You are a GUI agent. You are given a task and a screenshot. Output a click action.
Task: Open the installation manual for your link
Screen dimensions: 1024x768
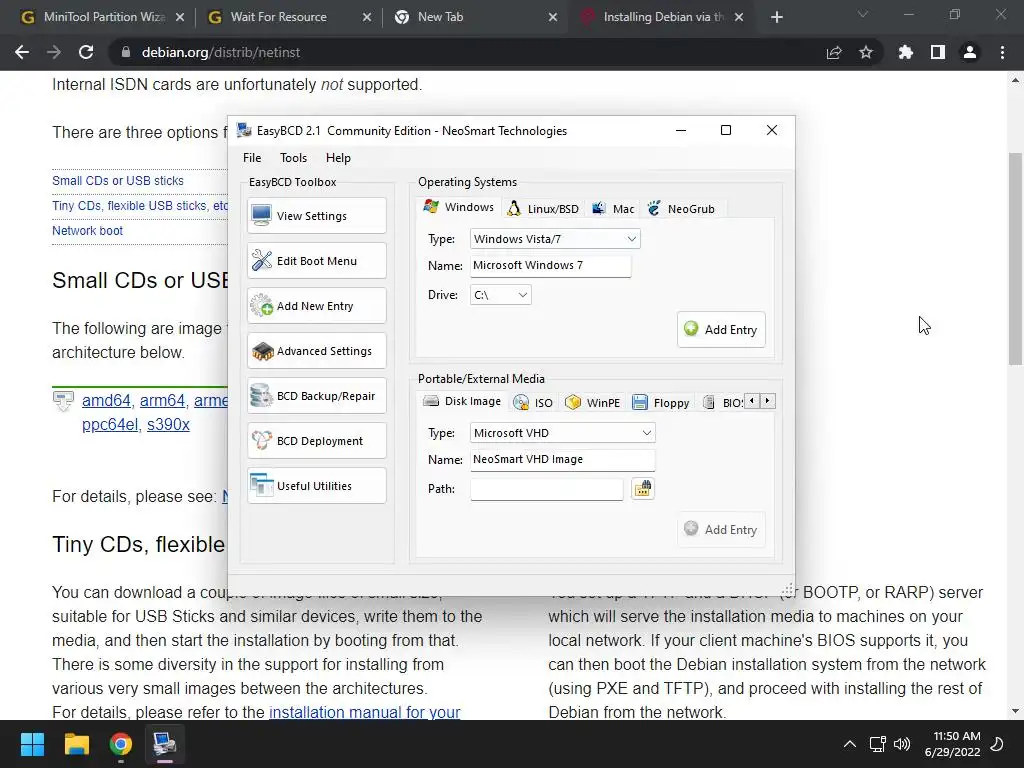[364, 711]
